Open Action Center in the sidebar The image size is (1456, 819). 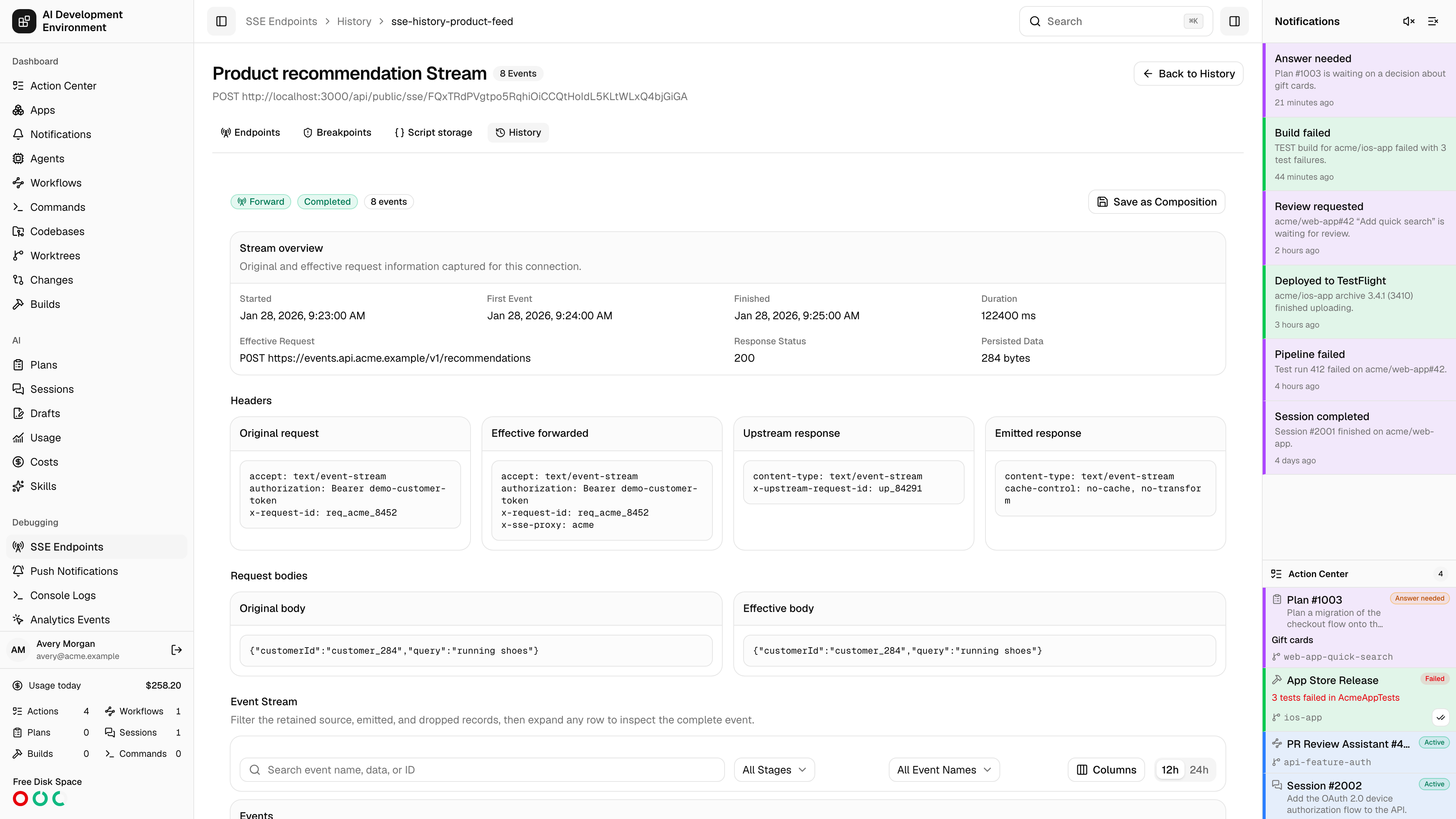click(x=97, y=86)
